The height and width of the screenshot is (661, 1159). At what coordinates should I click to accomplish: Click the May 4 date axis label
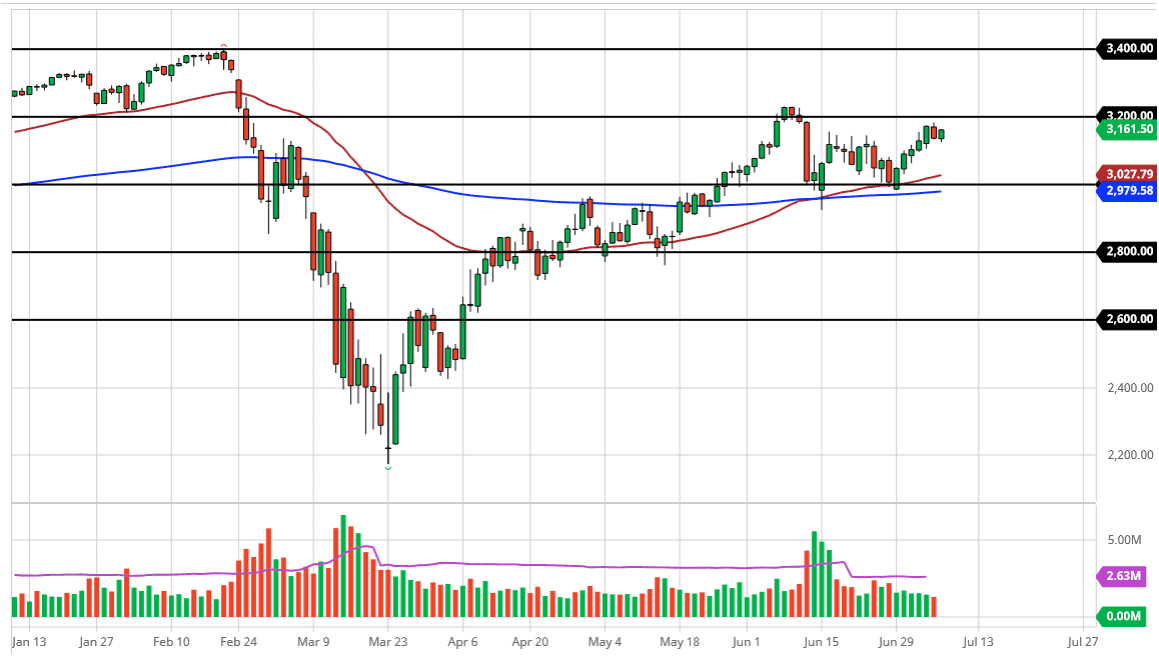pyautogui.click(x=604, y=641)
